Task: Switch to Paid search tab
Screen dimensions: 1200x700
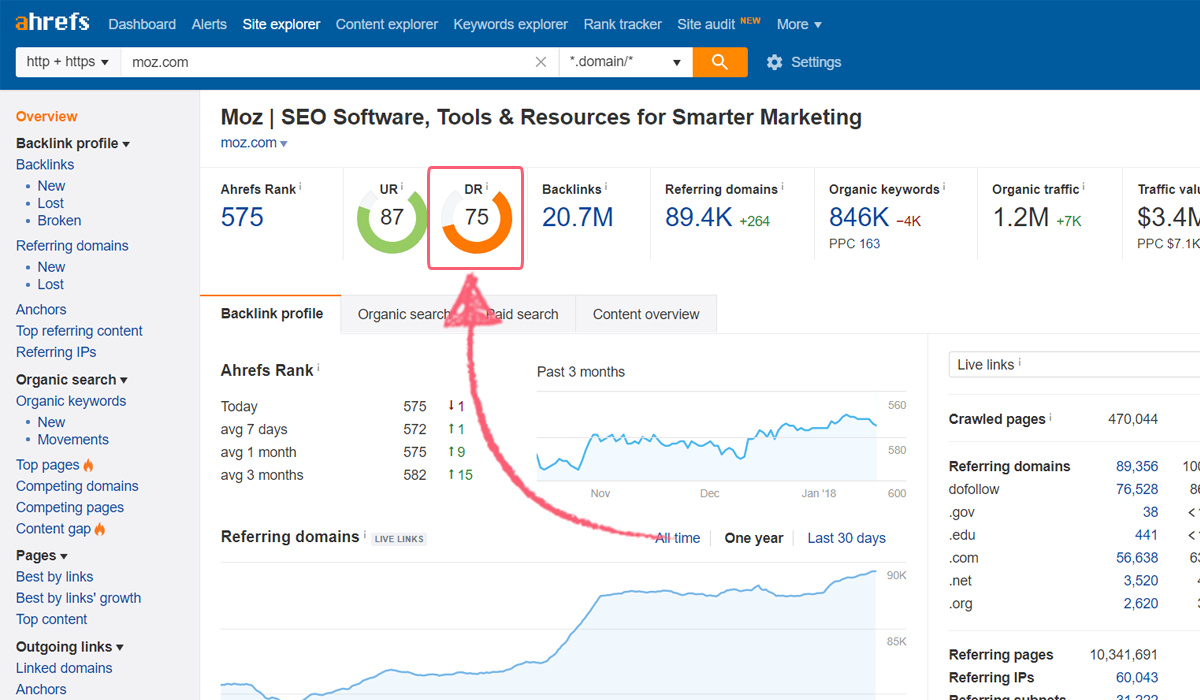Action: point(522,314)
